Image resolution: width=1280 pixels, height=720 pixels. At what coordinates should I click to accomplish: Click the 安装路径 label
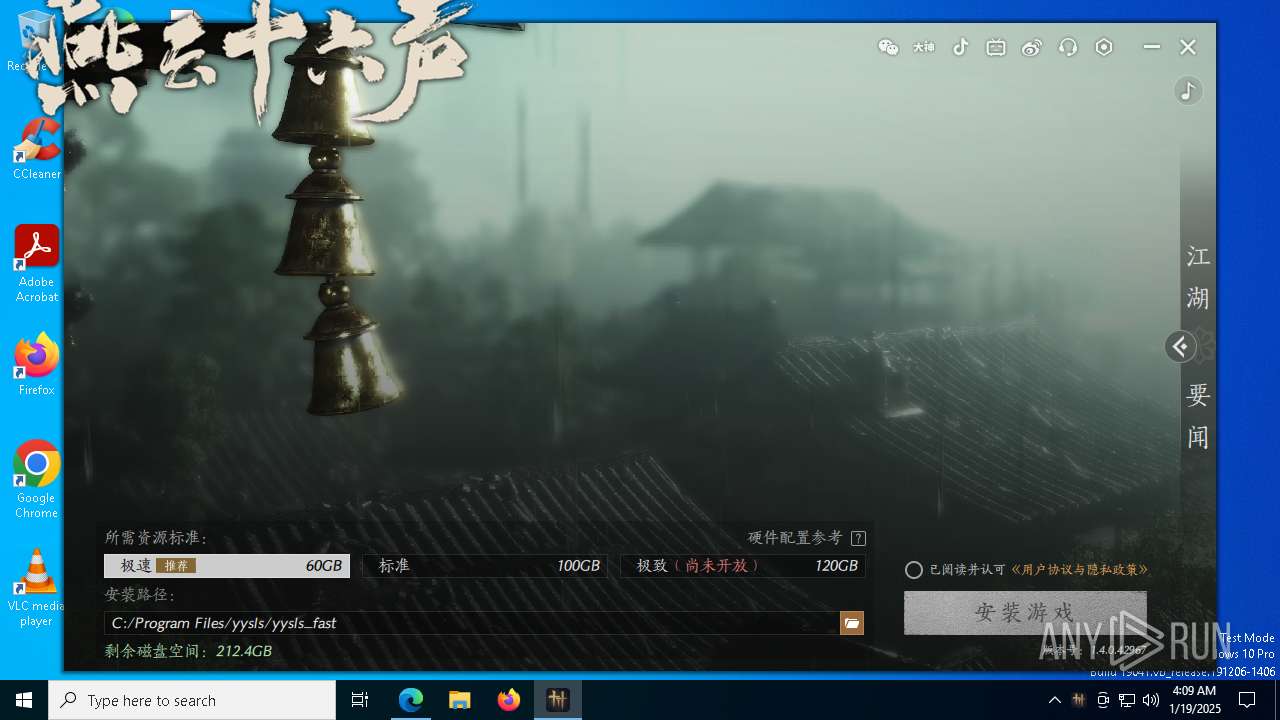tap(140, 595)
